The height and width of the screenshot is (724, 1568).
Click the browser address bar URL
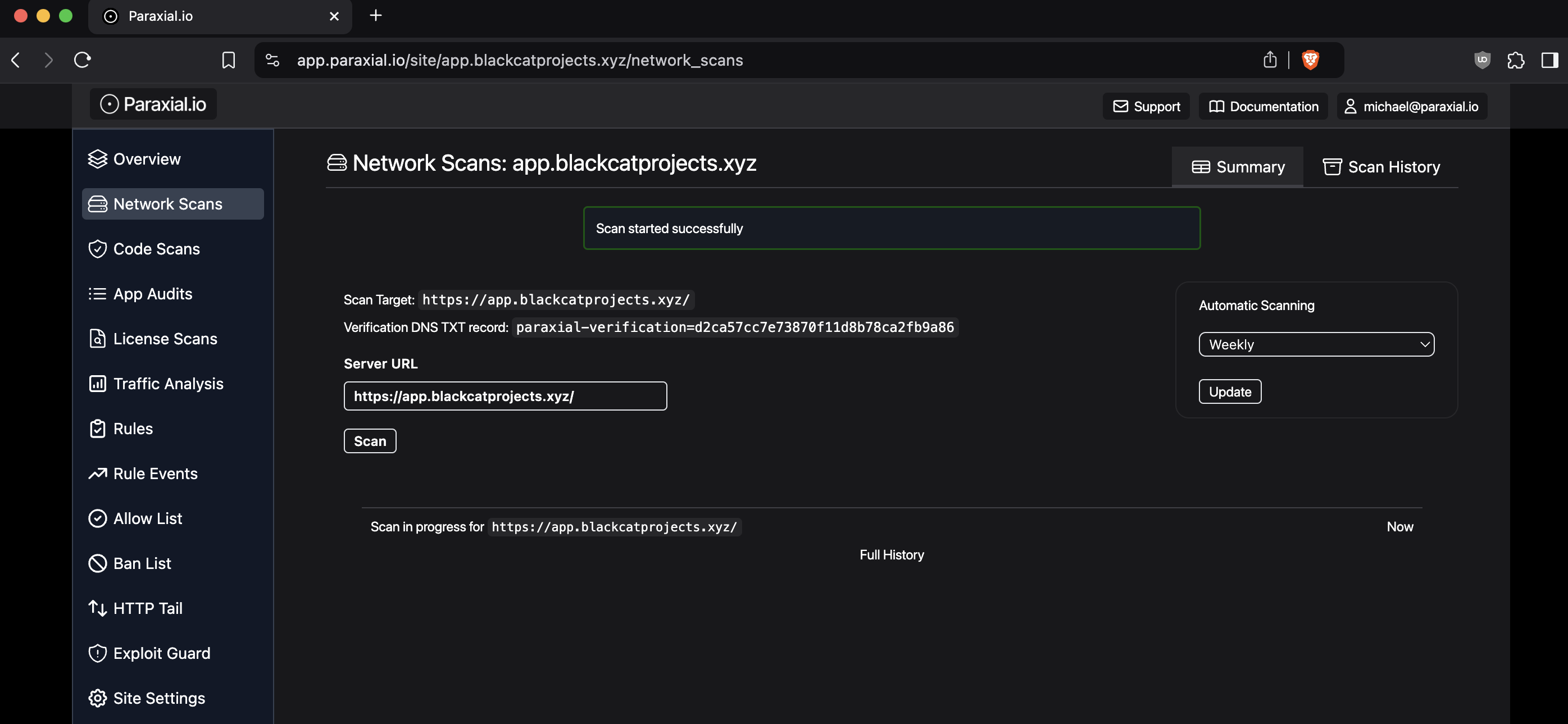click(x=520, y=60)
